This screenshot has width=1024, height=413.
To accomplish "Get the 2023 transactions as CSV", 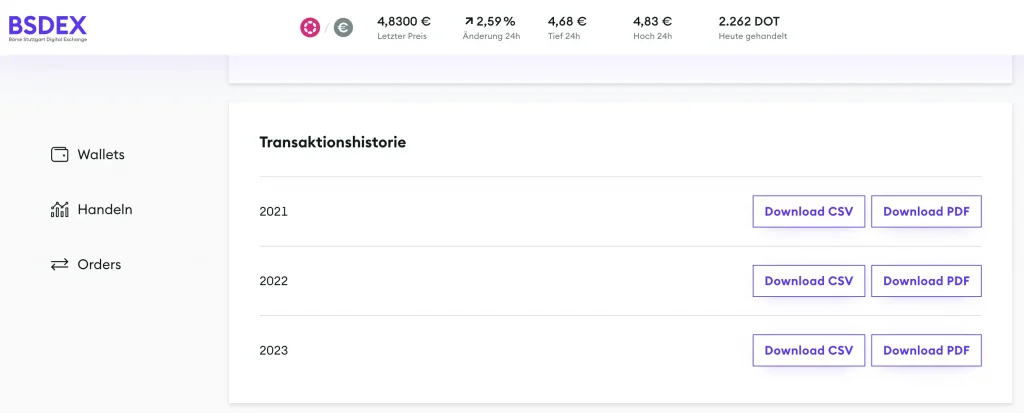I will point(808,351).
